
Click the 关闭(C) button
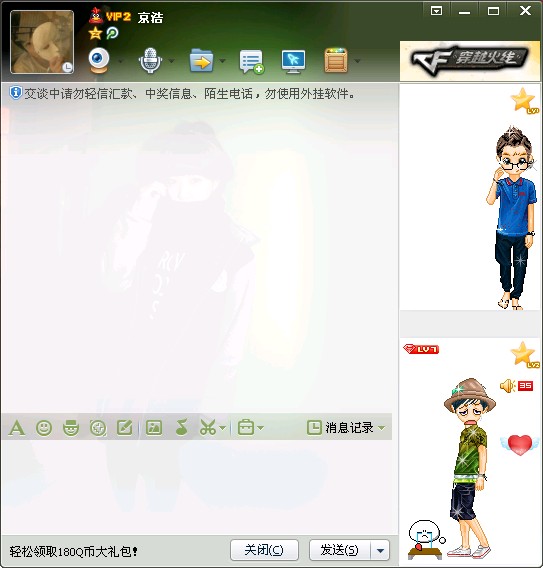264,550
